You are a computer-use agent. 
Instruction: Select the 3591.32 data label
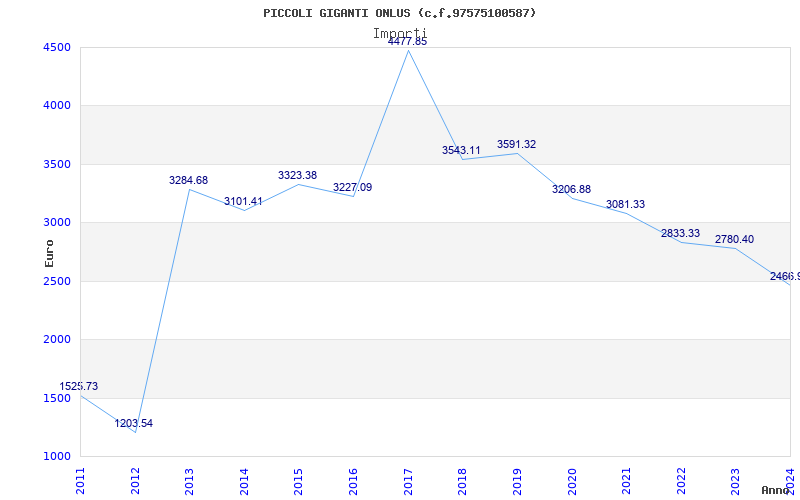click(x=516, y=144)
